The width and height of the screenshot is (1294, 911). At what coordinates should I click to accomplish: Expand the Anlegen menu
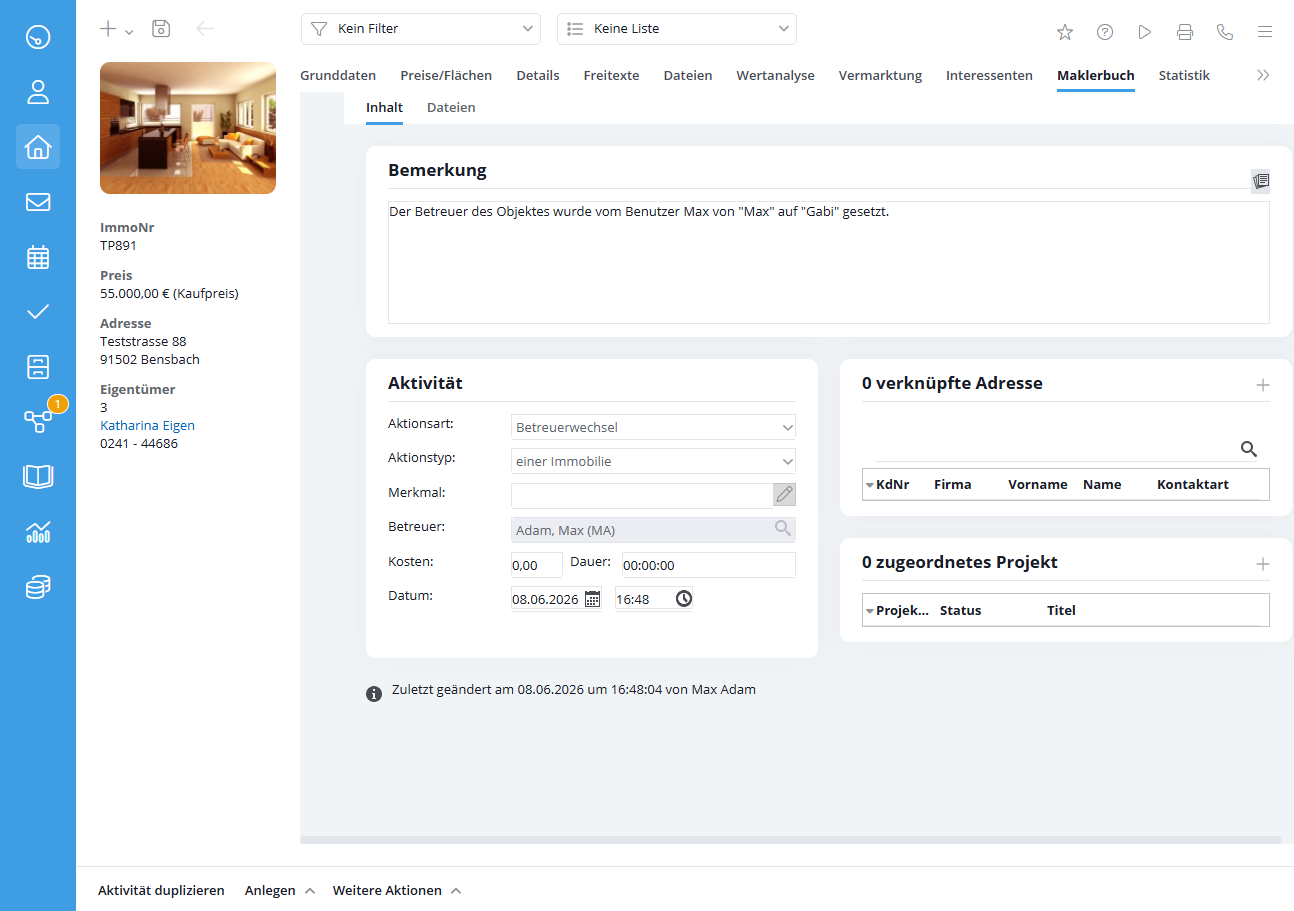[x=280, y=890]
